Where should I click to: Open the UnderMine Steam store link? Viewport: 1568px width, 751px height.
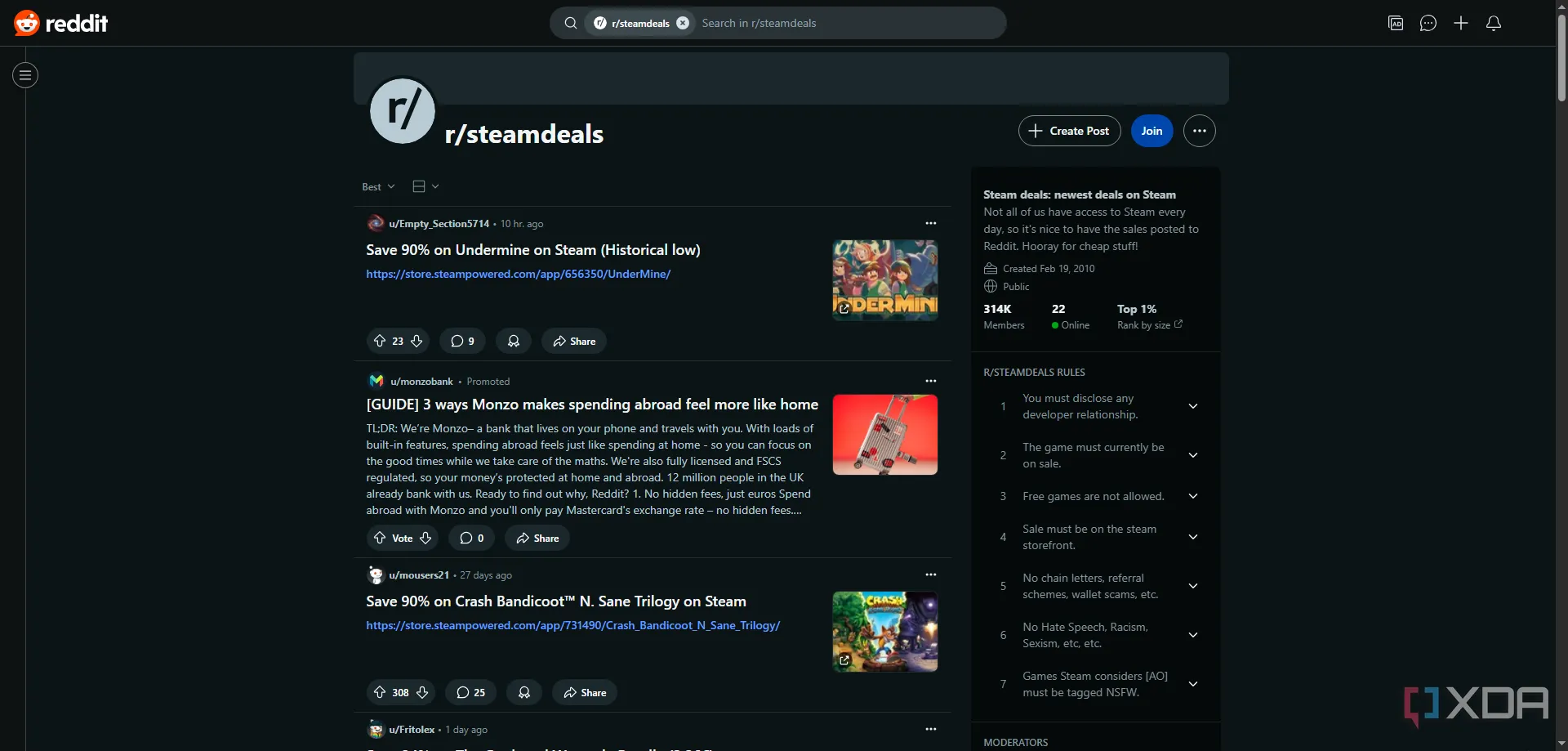[x=518, y=274]
